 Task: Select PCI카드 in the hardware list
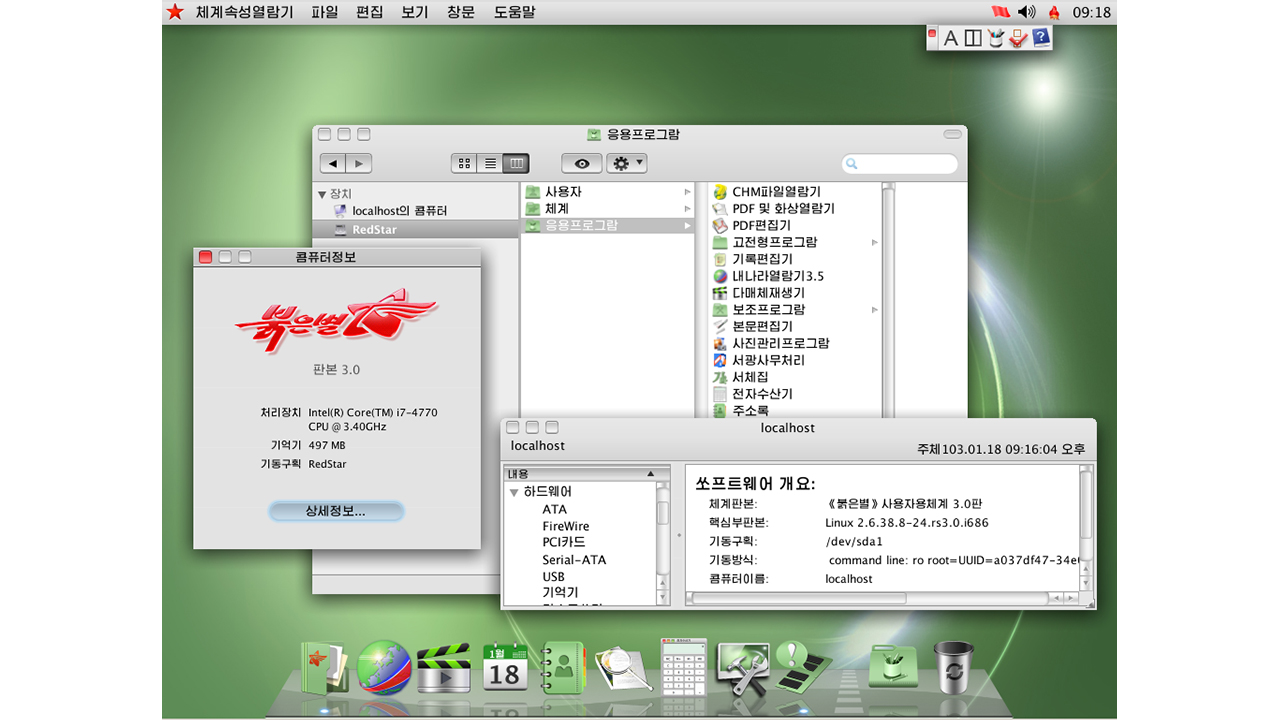(x=564, y=543)
